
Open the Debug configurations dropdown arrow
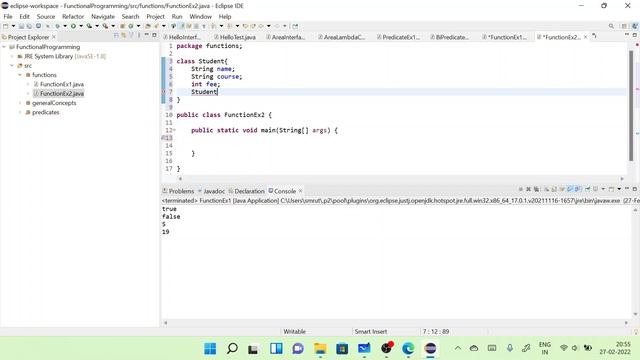[x=65, y=26]
